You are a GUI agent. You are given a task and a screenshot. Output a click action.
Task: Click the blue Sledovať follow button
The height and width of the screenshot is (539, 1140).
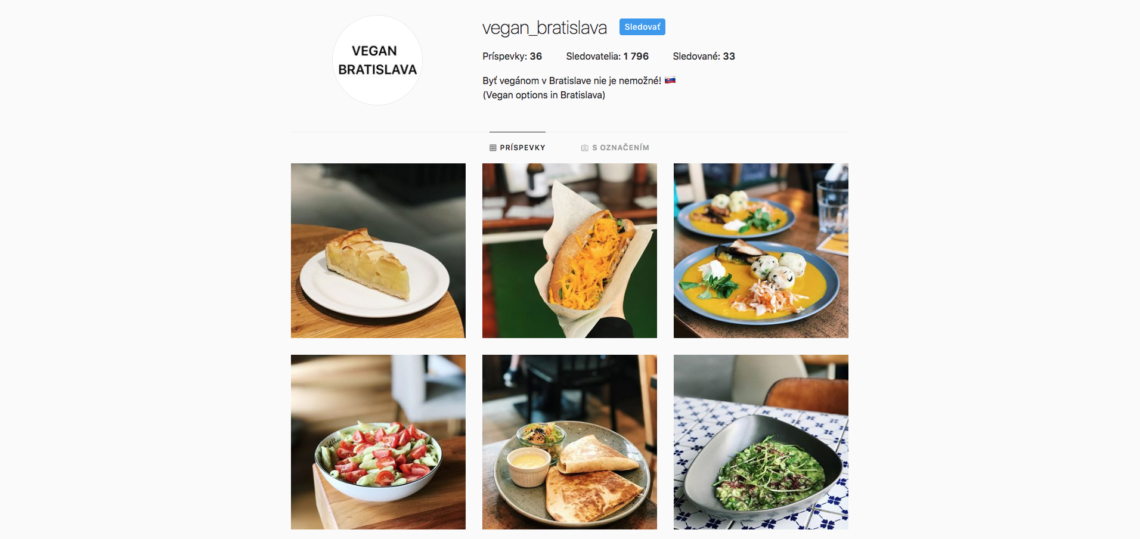click(642, 27)
